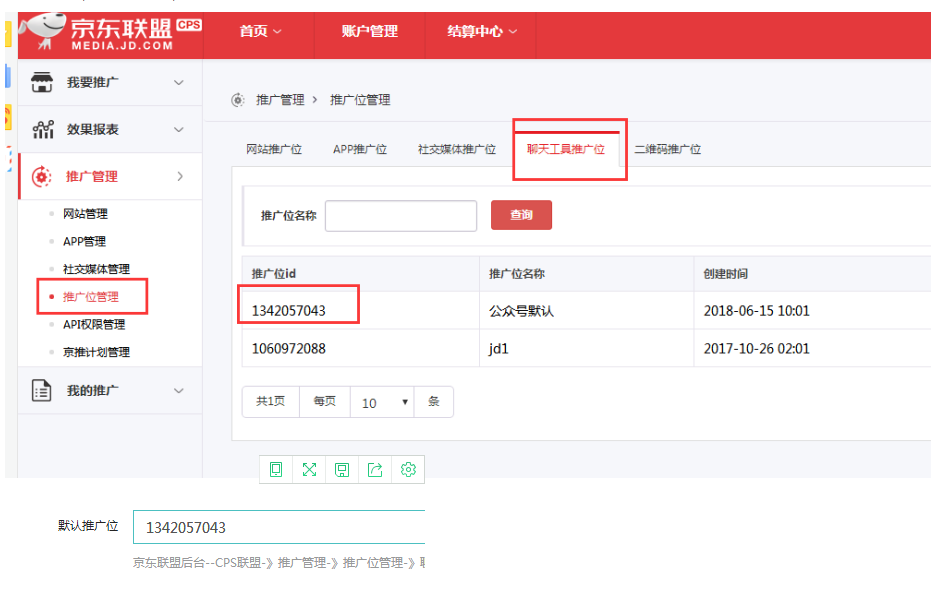The width and height of the screenshot is (942, 593).
Task: Switch to the 网站推广位 tab
Action: tap(274, 149)
